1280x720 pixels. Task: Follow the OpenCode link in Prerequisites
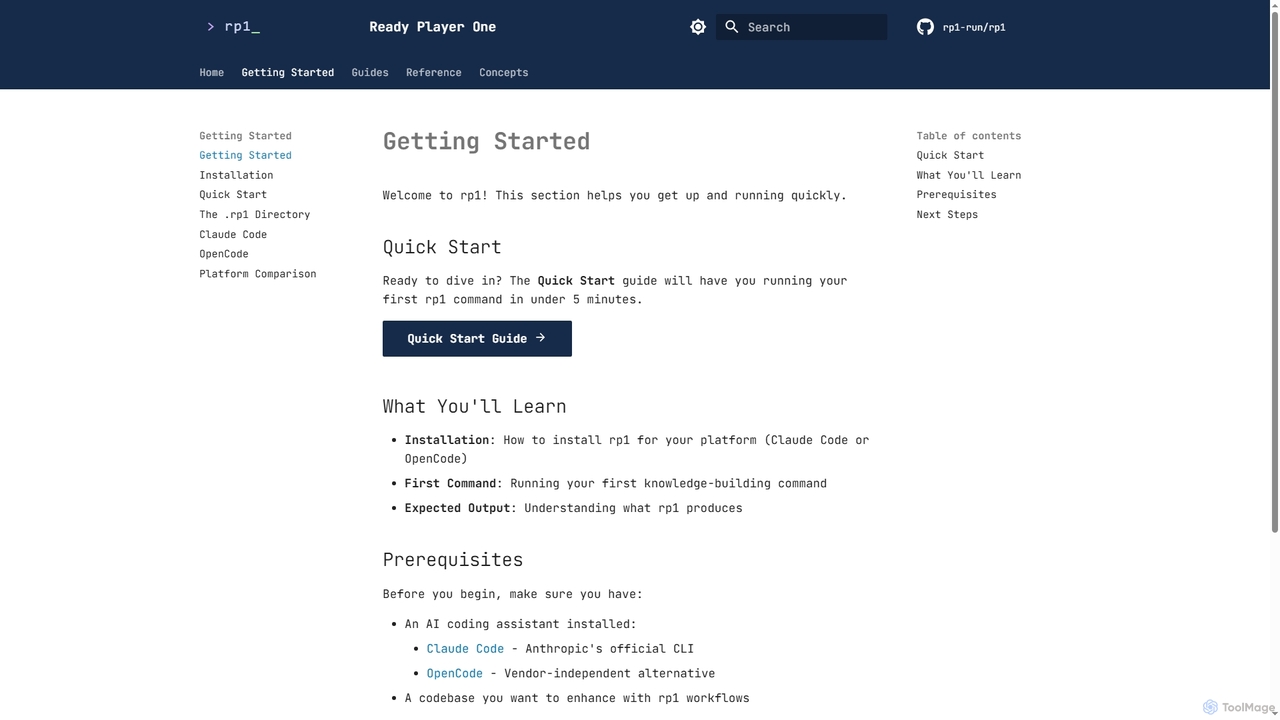455,673
